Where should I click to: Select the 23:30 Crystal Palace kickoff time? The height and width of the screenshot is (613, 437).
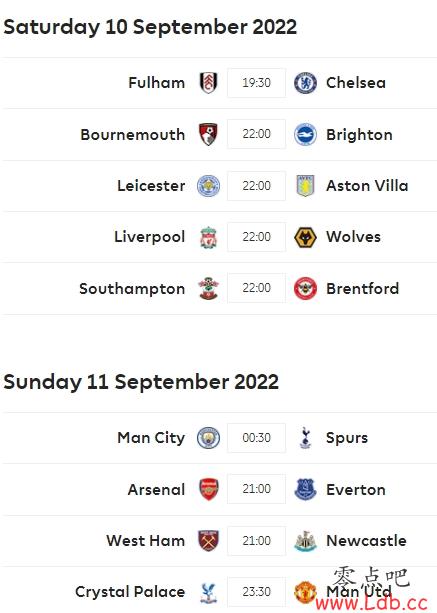(256, 592)
